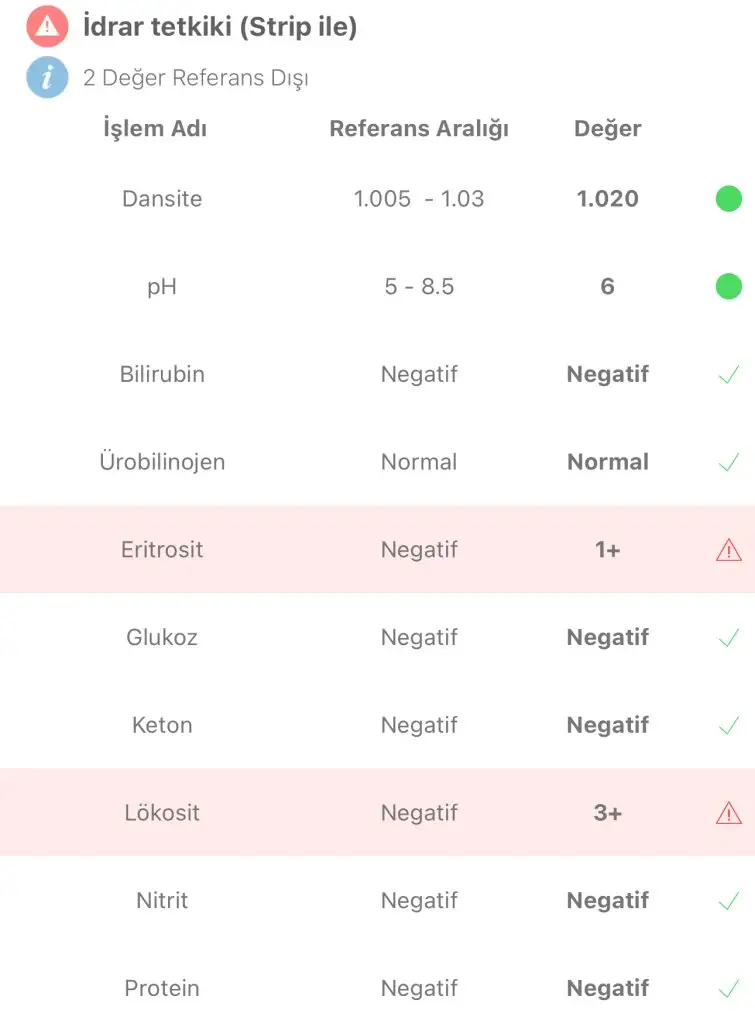Tap the İşlem Adı column header
The height and width of the screenshot is (1024, 755).
point(155,129)
